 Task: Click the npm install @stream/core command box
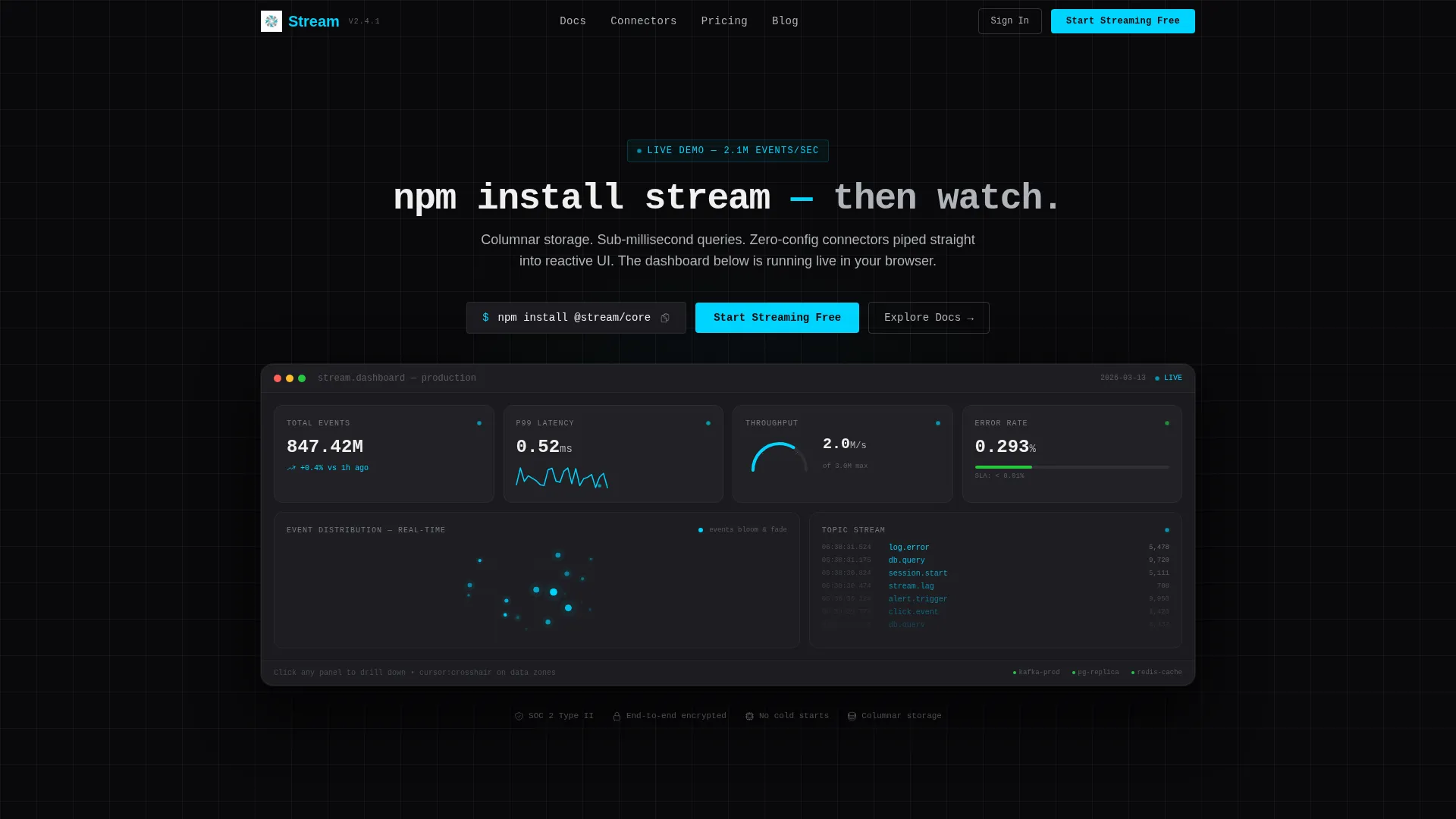tap(576, 318)
